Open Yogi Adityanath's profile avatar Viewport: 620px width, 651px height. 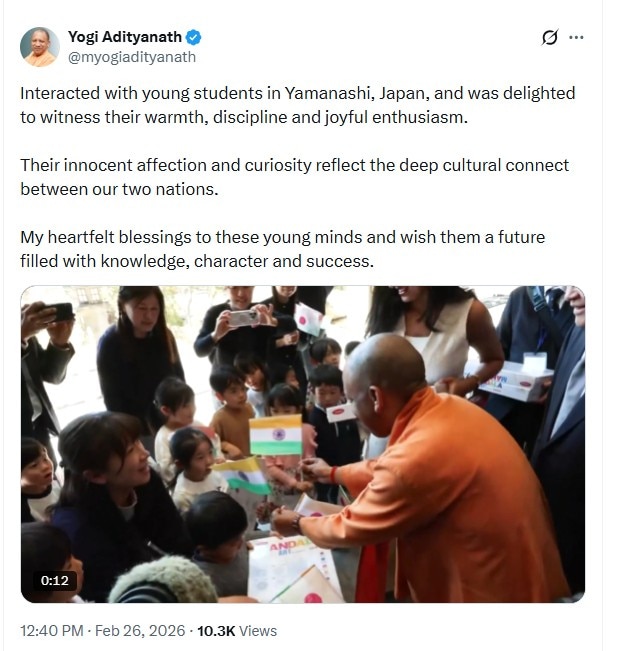coord(40,47)
